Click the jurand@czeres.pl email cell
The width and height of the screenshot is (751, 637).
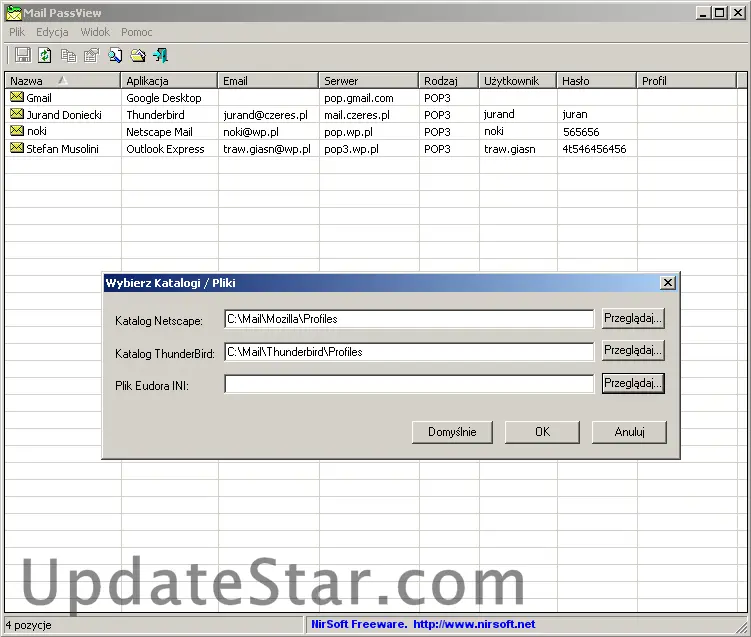[265, 115]
